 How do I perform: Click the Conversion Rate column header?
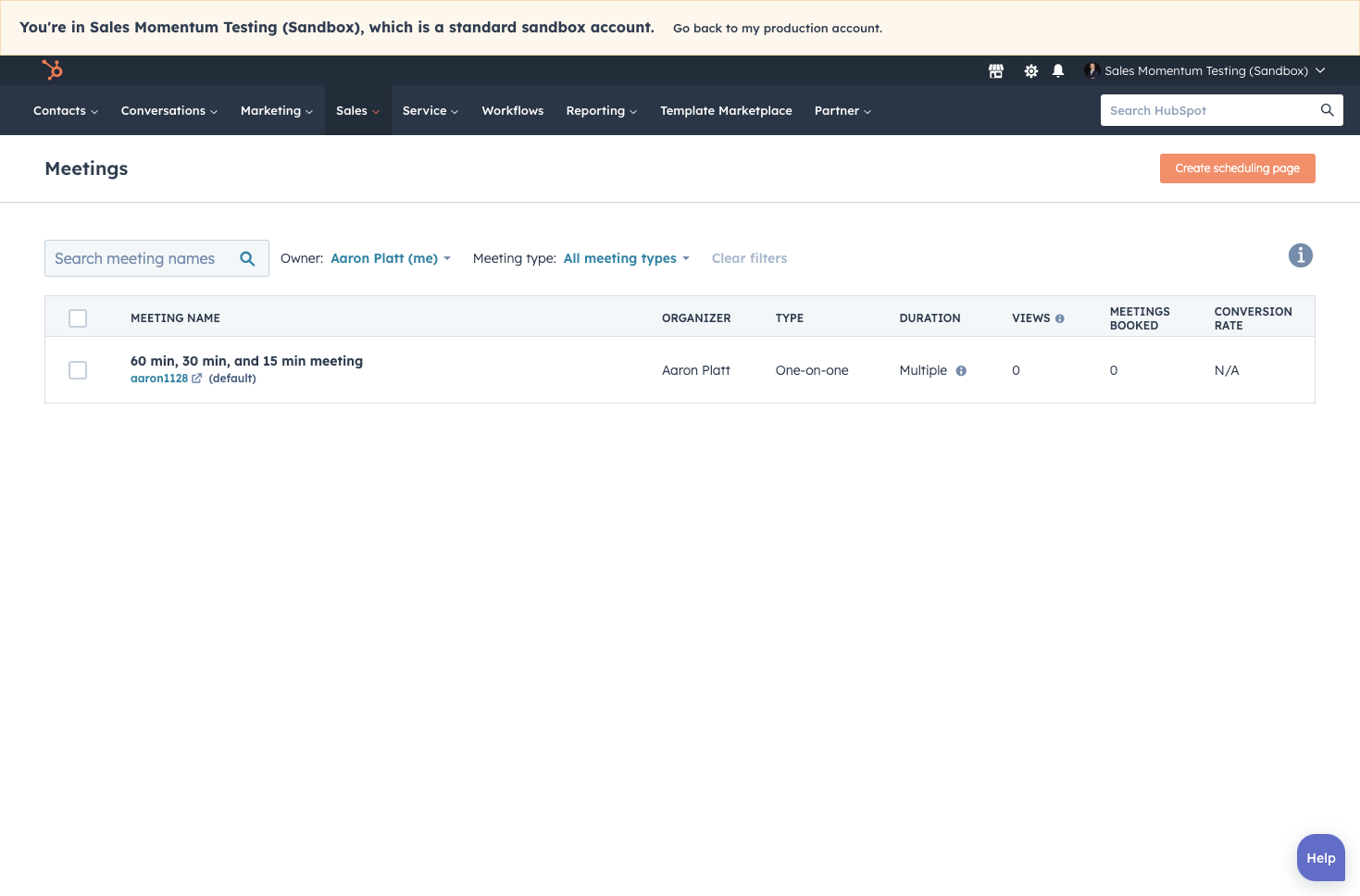pos(1254,318)
